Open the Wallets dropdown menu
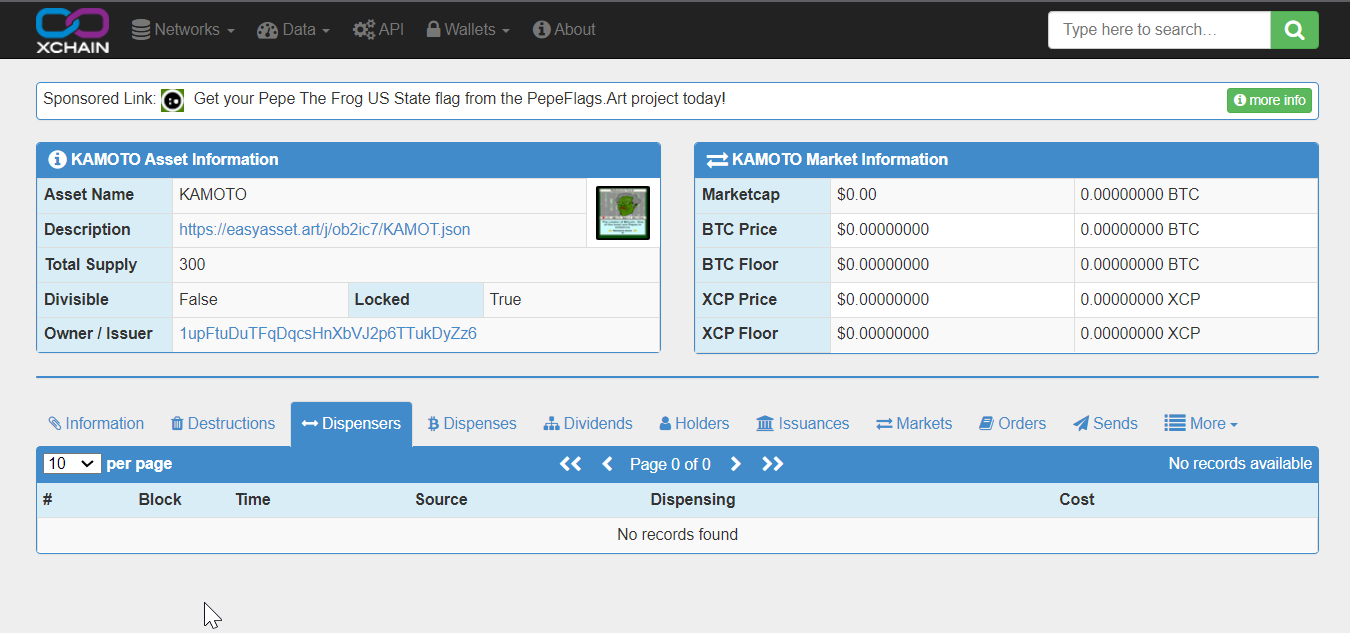Image resolution: width=1350 pixels, height=633 pixels. 468,30
